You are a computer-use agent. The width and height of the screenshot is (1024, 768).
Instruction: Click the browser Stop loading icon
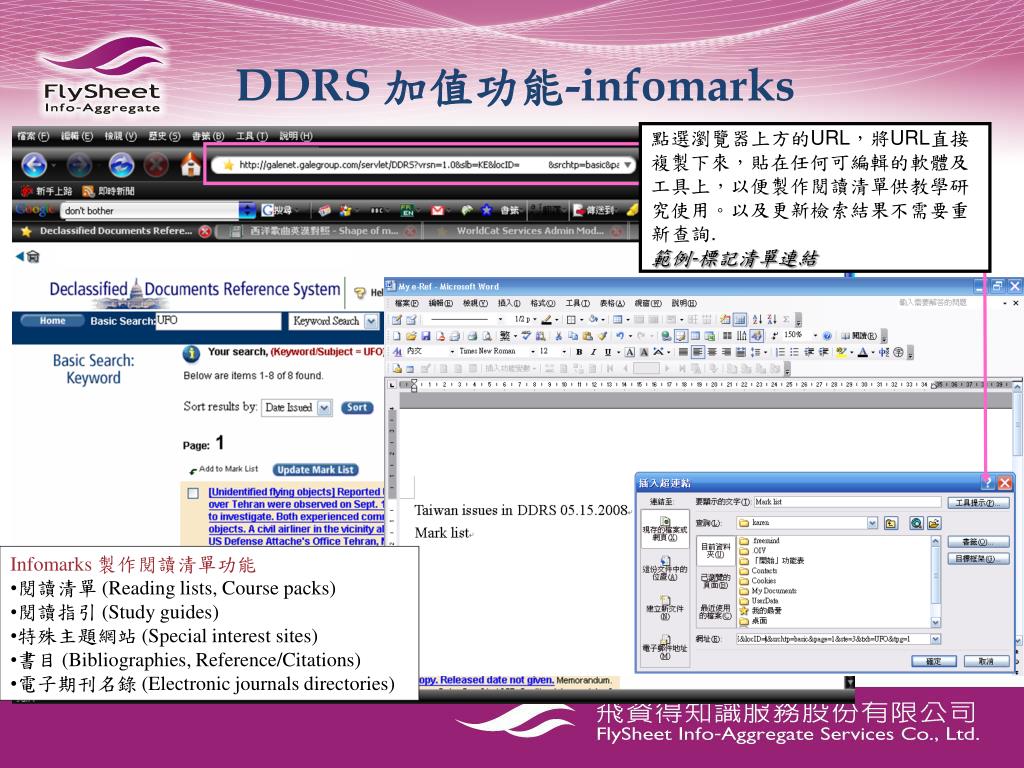point(156,165)
